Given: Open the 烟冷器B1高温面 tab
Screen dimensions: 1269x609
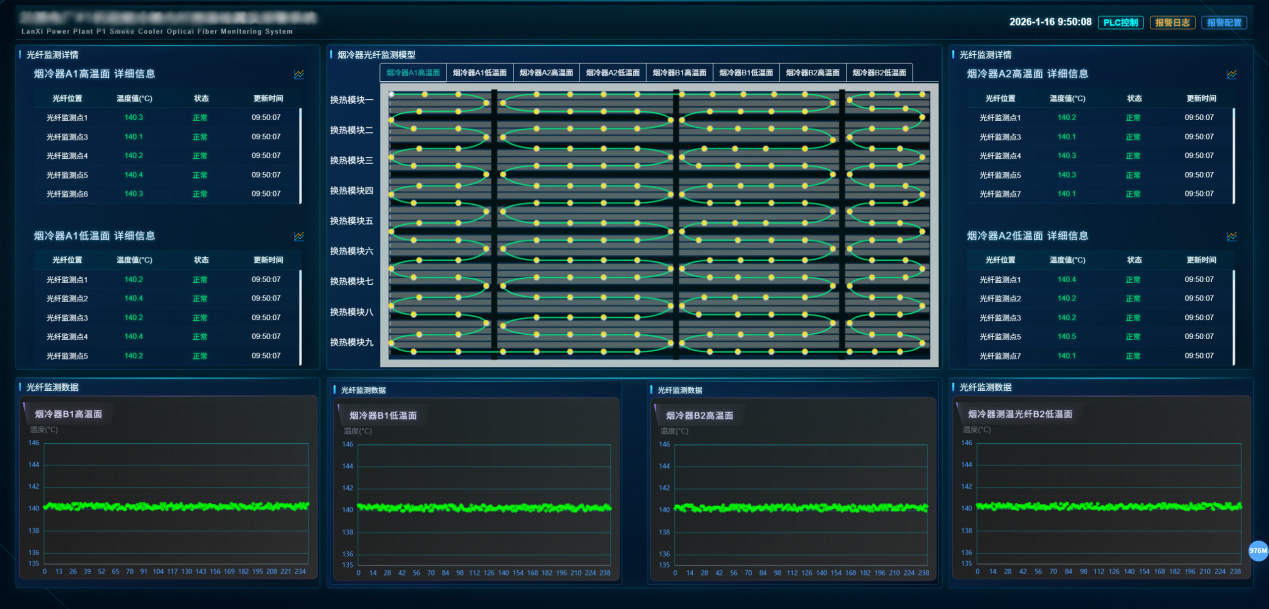Looking at the screenshot, I should tap(680, 73).
